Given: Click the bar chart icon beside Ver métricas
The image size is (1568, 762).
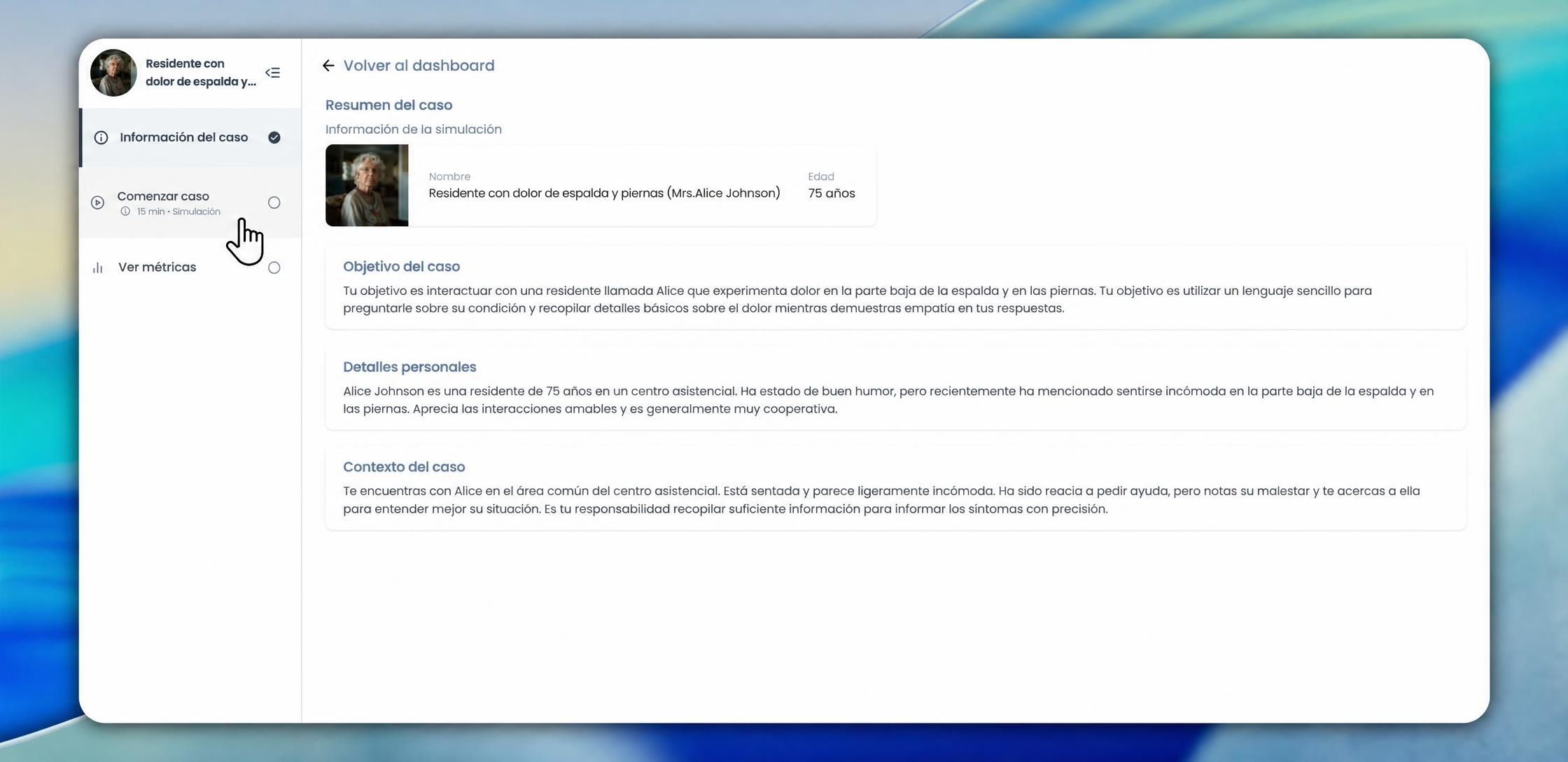Looking at the screenshot, I should 98,268.
